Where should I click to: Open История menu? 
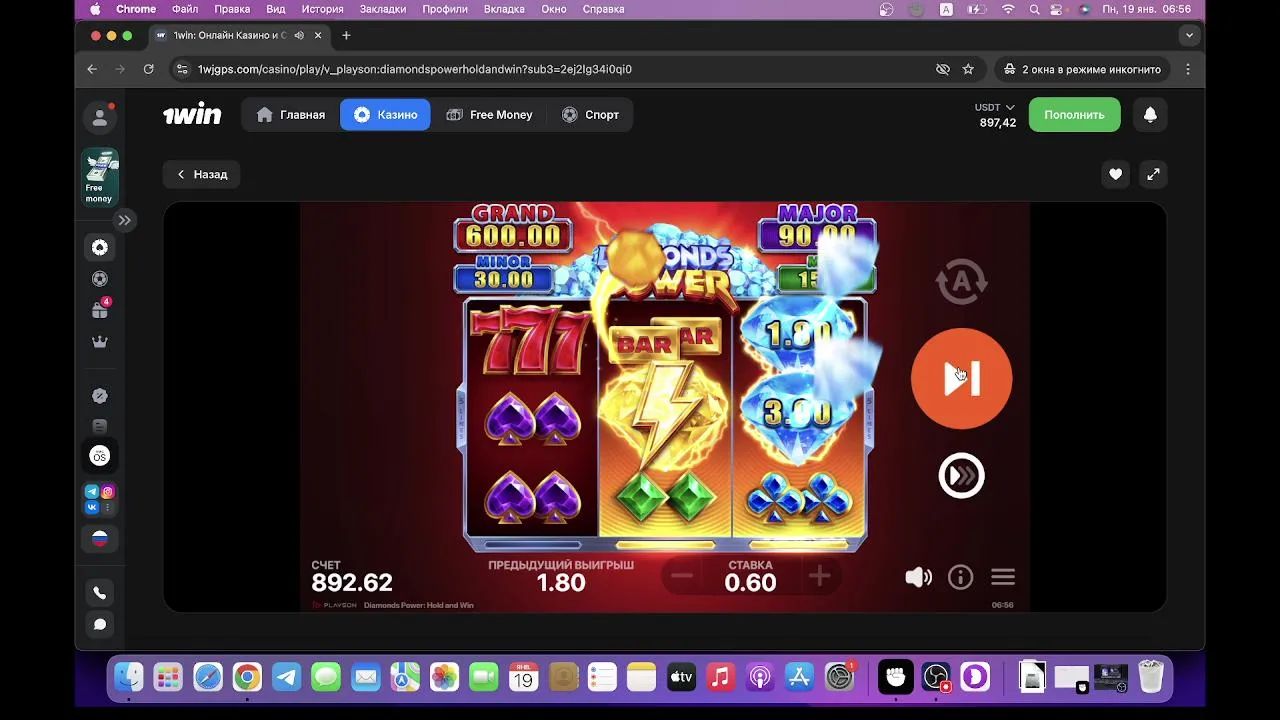pyautogui.click(x=322, y=9)
